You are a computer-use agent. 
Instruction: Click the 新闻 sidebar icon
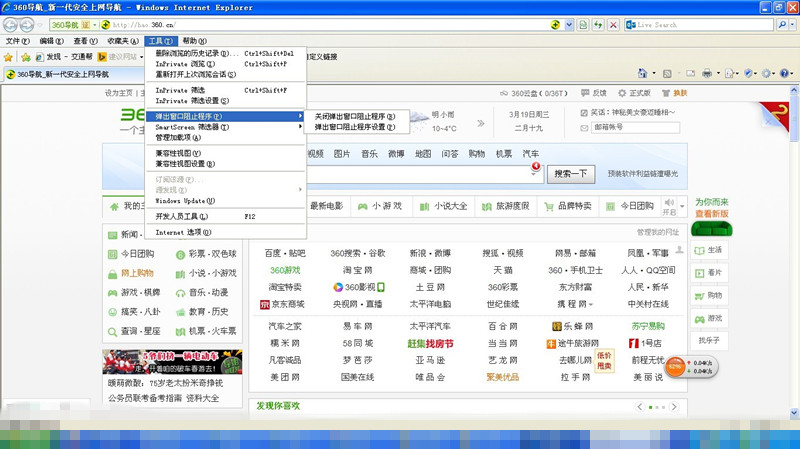(112, 235)
